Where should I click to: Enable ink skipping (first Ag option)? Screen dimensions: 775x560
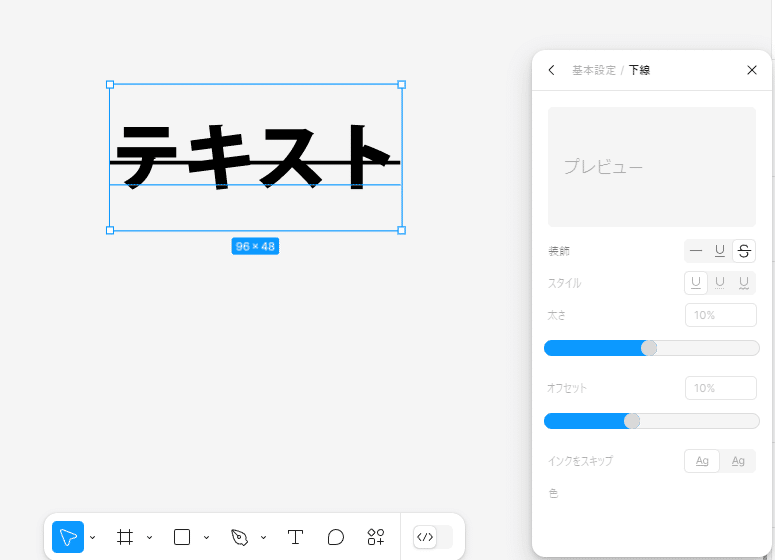702,461
